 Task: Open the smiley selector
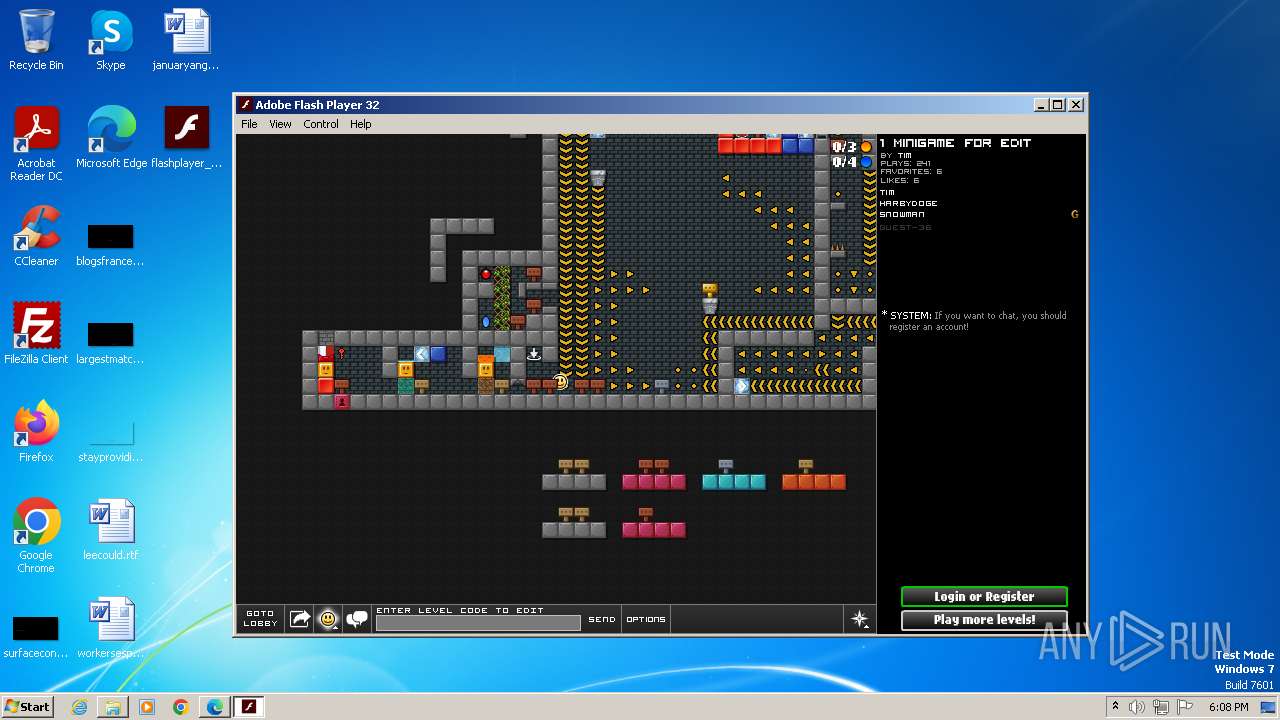[x=328, y=620]
